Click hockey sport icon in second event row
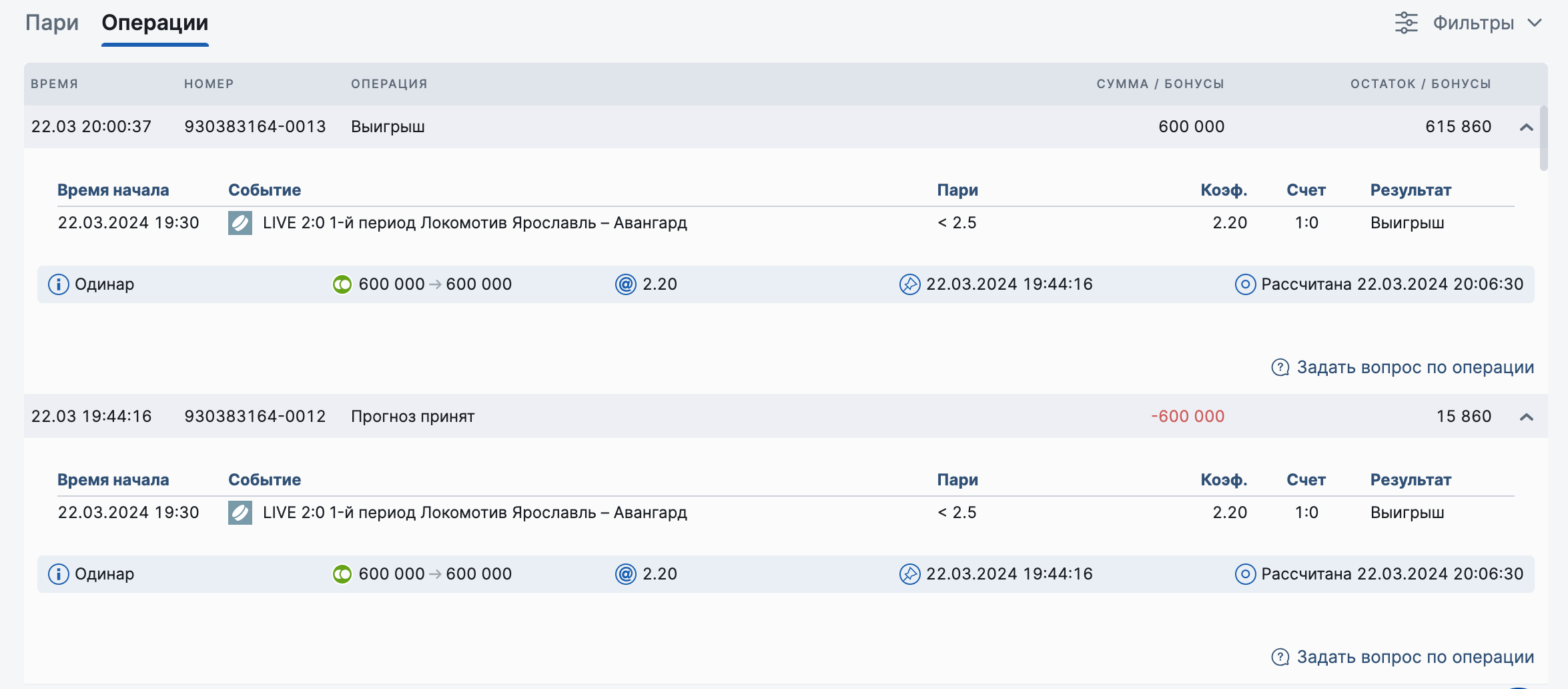The width and height of the screenshot is (1568, 689). coord(240,513)
